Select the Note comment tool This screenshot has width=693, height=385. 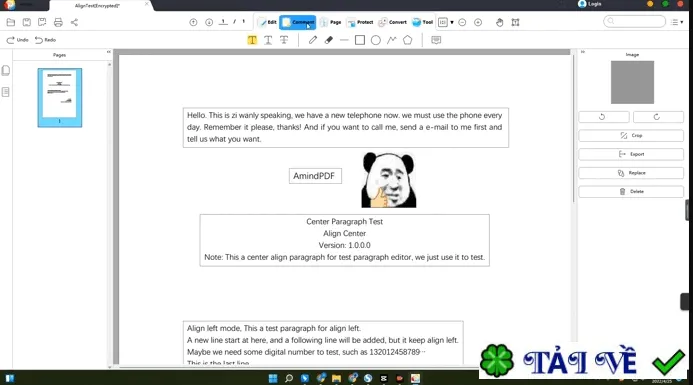point(436,40)
